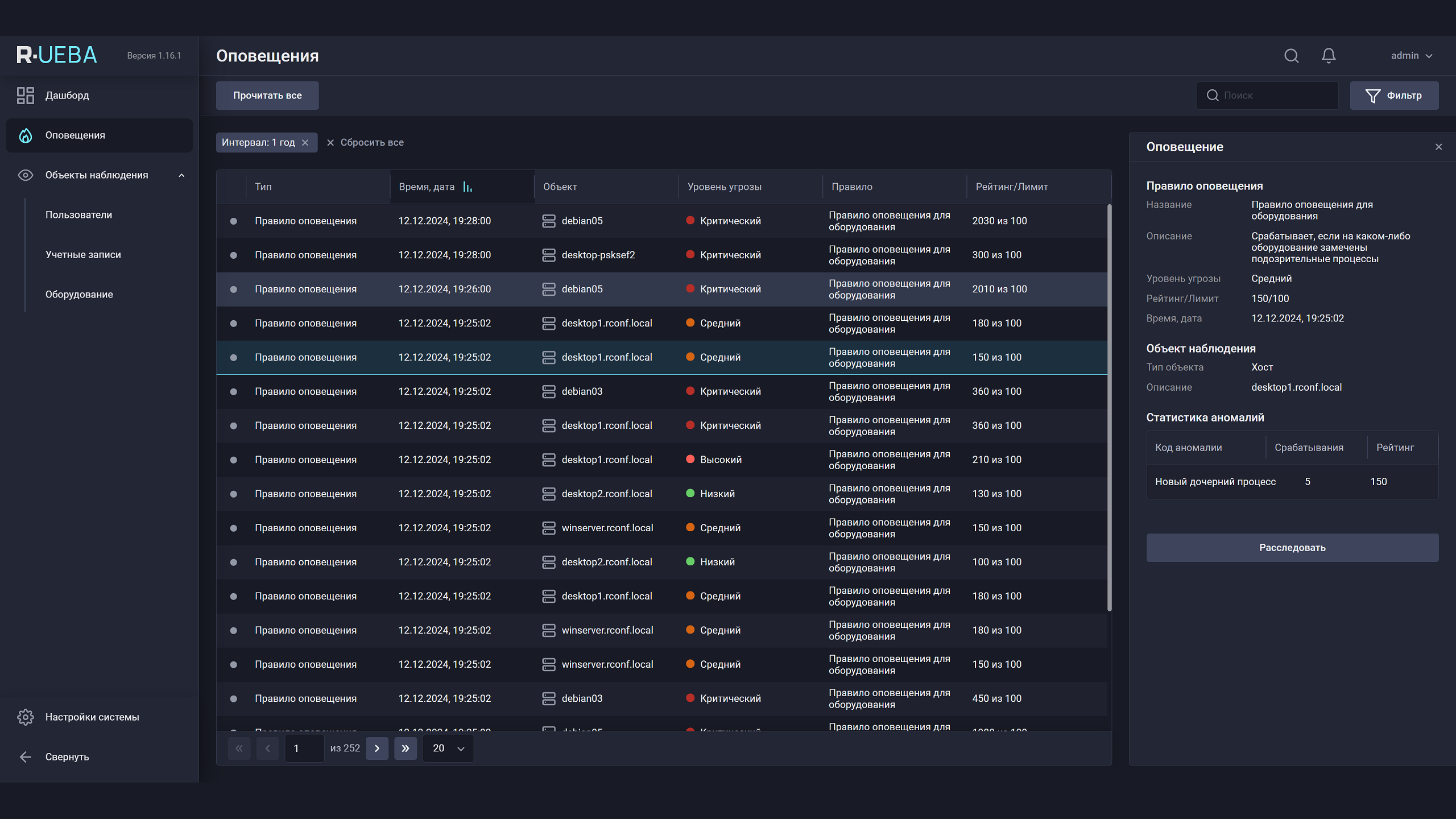
Task: Open the admin user dropdown
Action: (1412, 56)
